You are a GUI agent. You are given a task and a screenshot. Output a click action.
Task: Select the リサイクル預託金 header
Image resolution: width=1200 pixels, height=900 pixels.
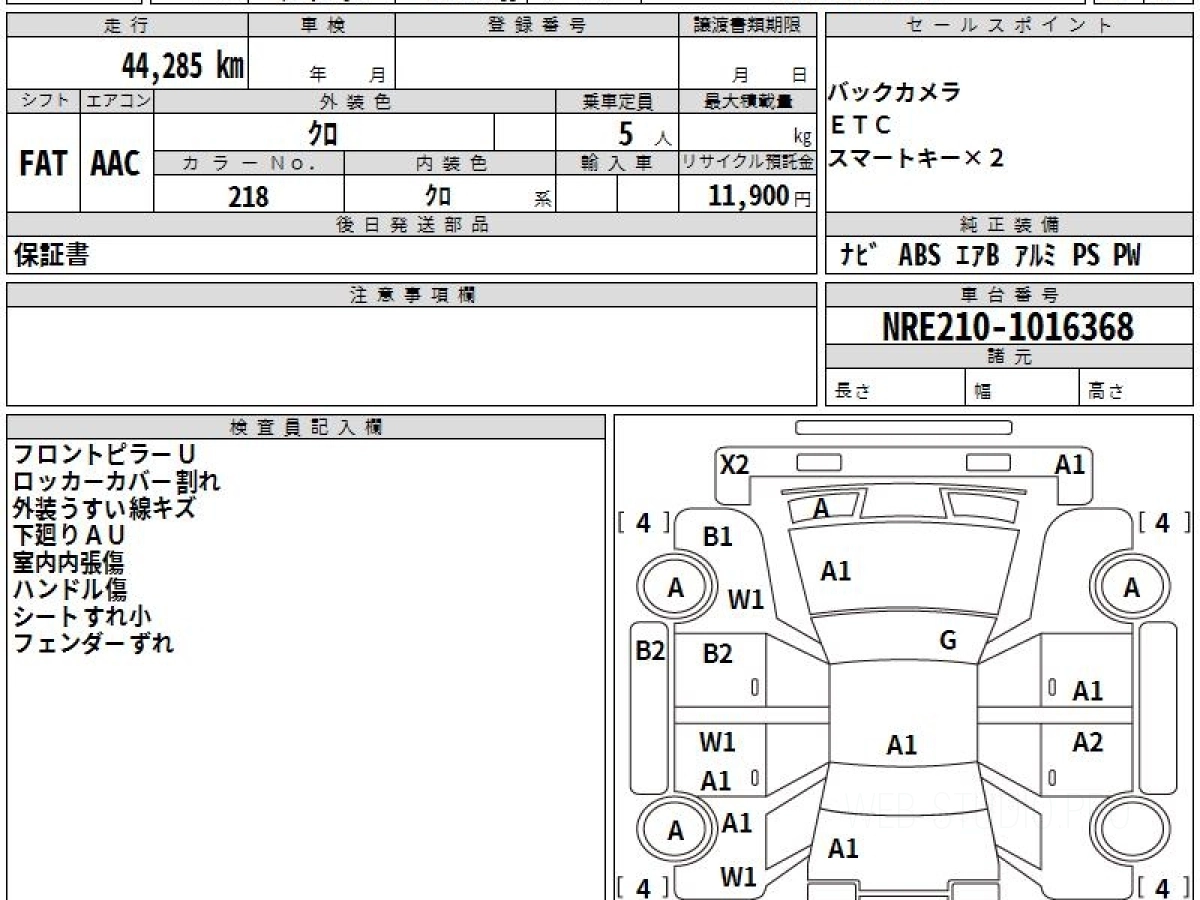(x=748, y=164)
